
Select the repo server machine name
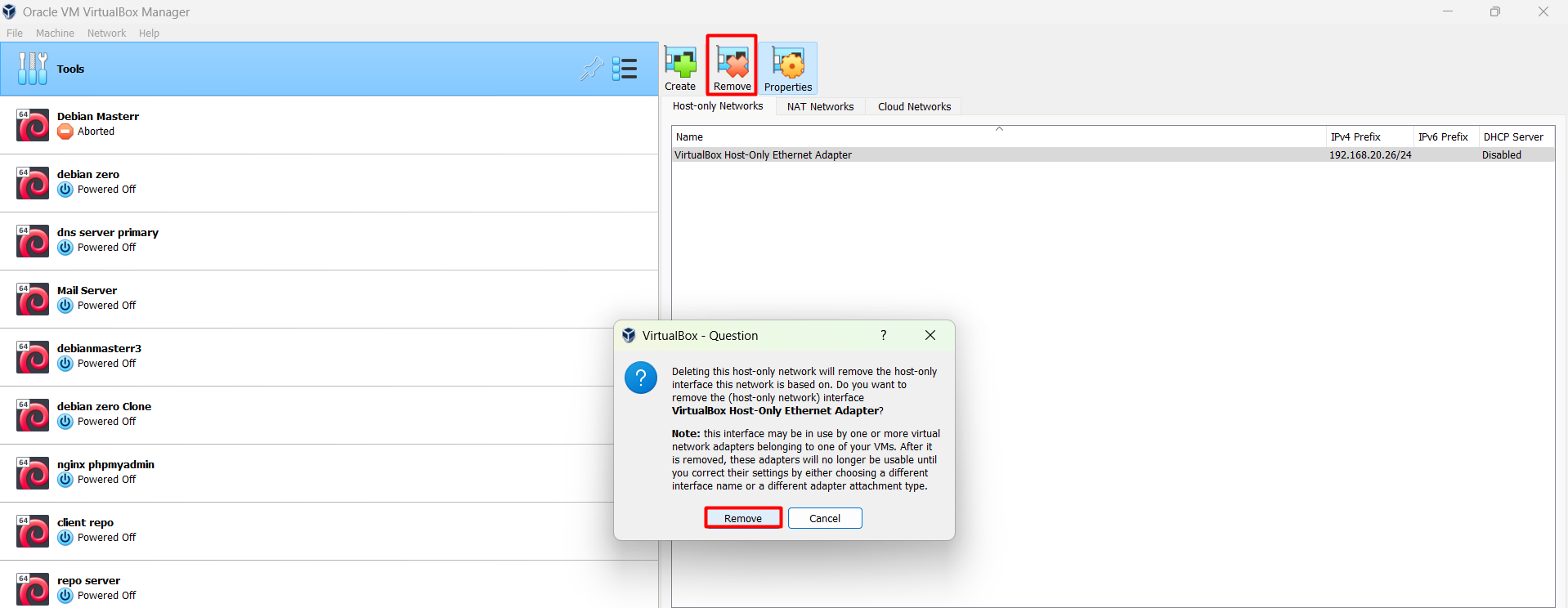tap(88, 581)
